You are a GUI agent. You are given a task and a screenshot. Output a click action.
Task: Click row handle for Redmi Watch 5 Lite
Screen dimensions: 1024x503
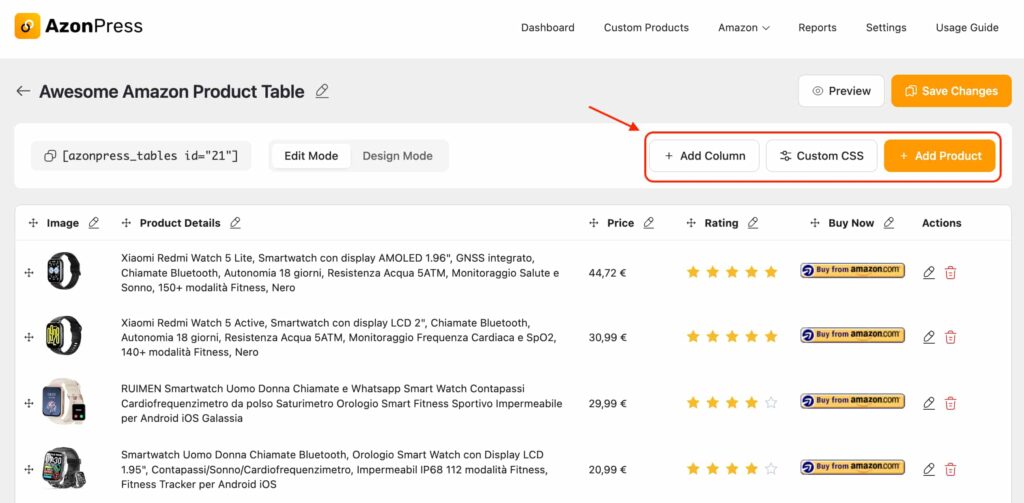[x=29, y=272]
